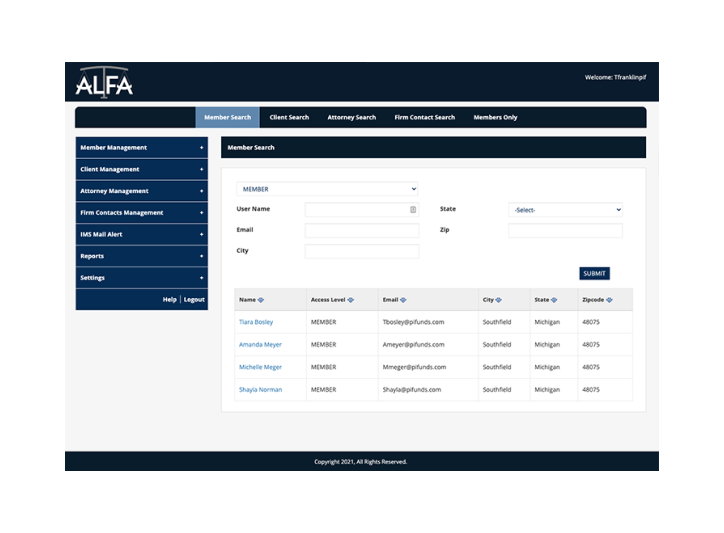The height and width of the screenshot is (533, 724).
Task: Select the Client Management menu label
Action: 109,170
